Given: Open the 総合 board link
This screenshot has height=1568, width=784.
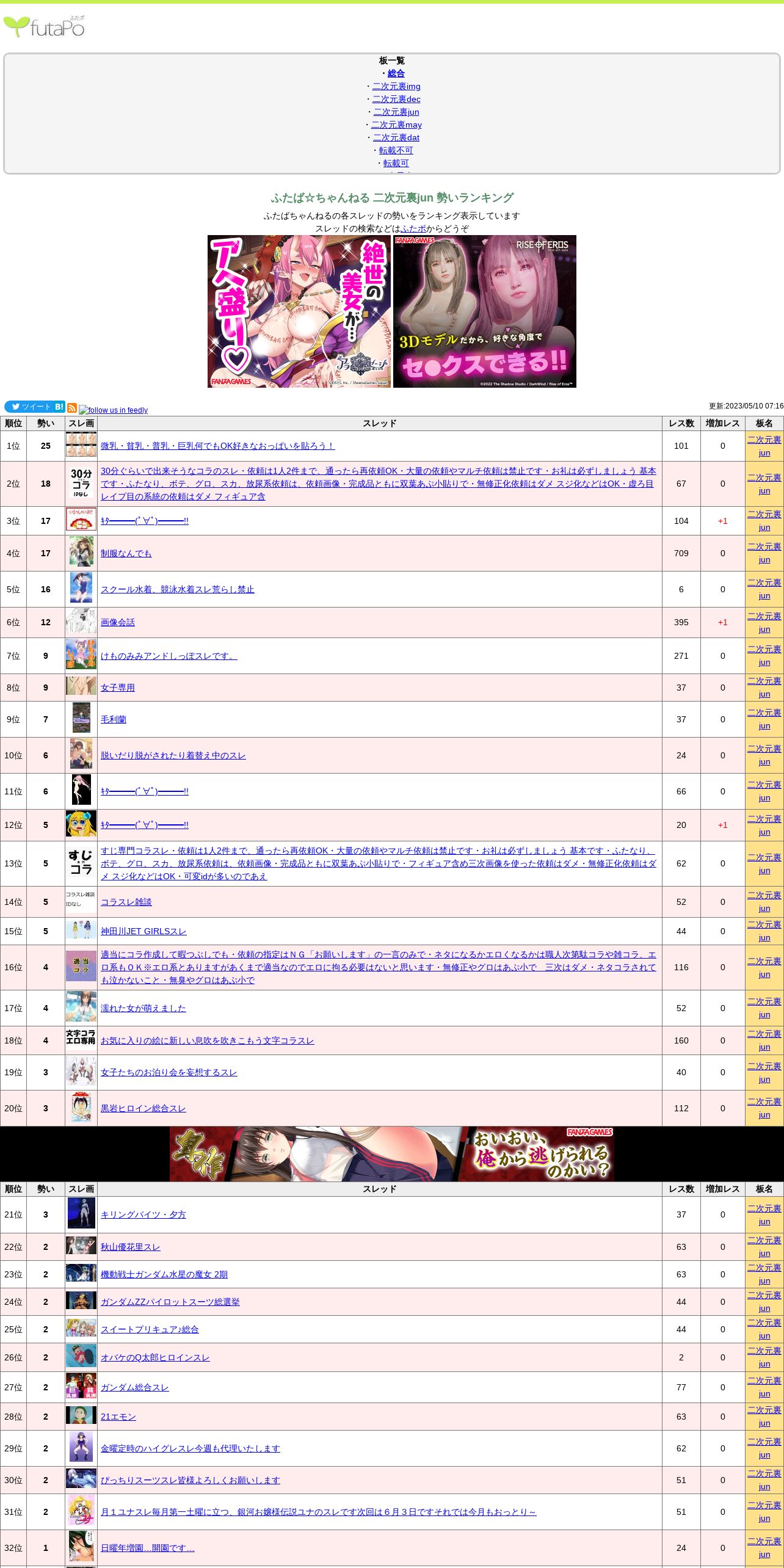Looking at the screenshot, I should 396,73.
